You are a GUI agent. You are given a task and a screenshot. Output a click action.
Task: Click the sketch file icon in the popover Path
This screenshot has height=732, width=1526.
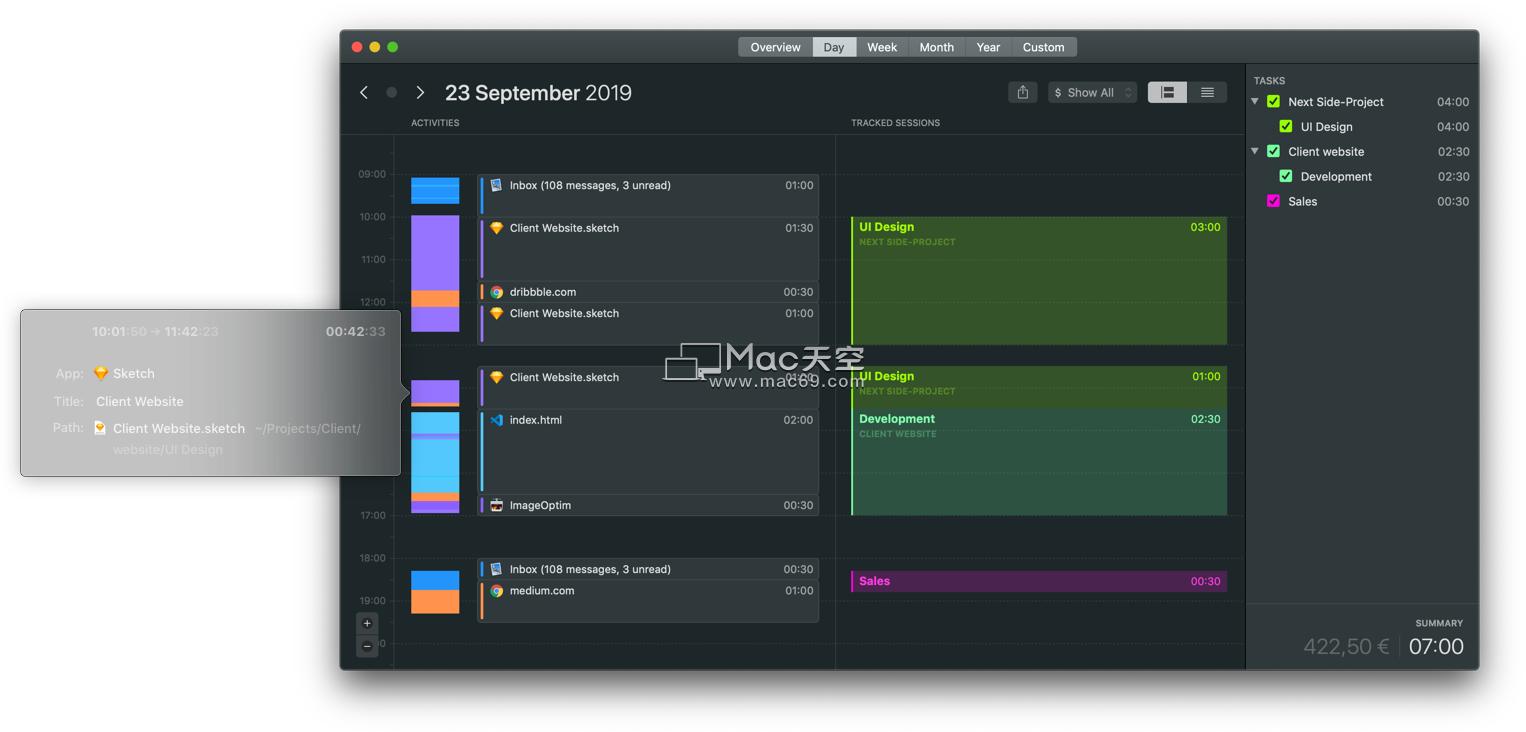(100, 428)
